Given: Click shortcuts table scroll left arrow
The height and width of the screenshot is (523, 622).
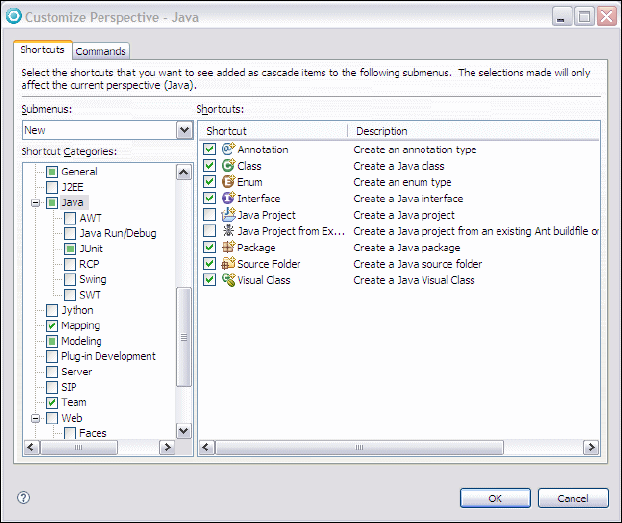Looking at the screenshot, I should [206, 447].
